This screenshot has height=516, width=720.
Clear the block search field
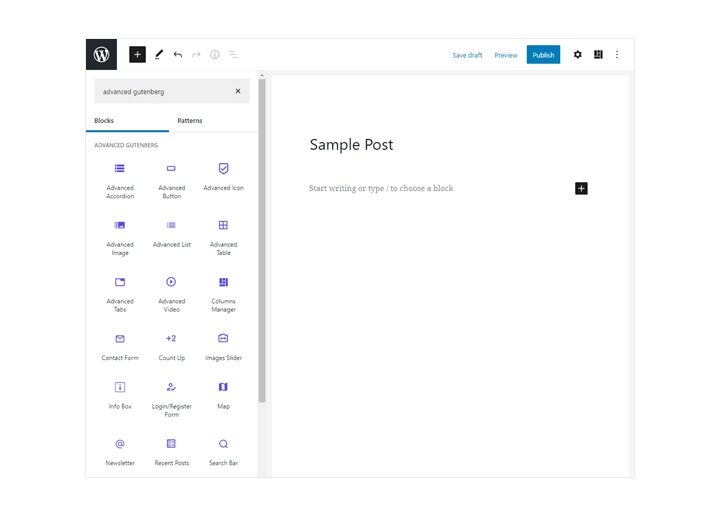click(x=238, y=91)
